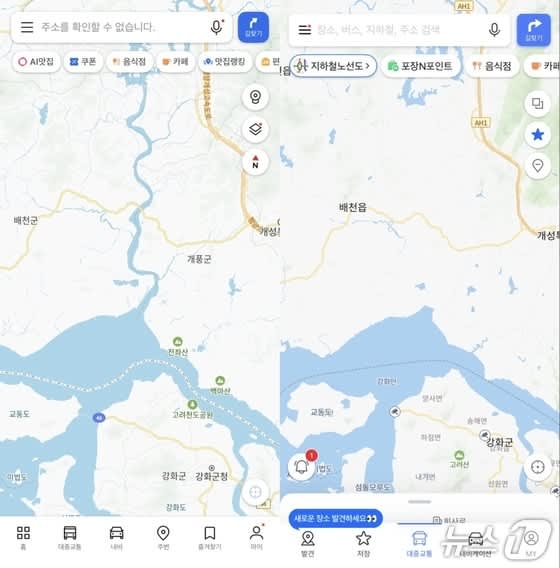560x568 pixels.
Task: Select the 포장N포인트 filter chip
Action: point(421,66)
